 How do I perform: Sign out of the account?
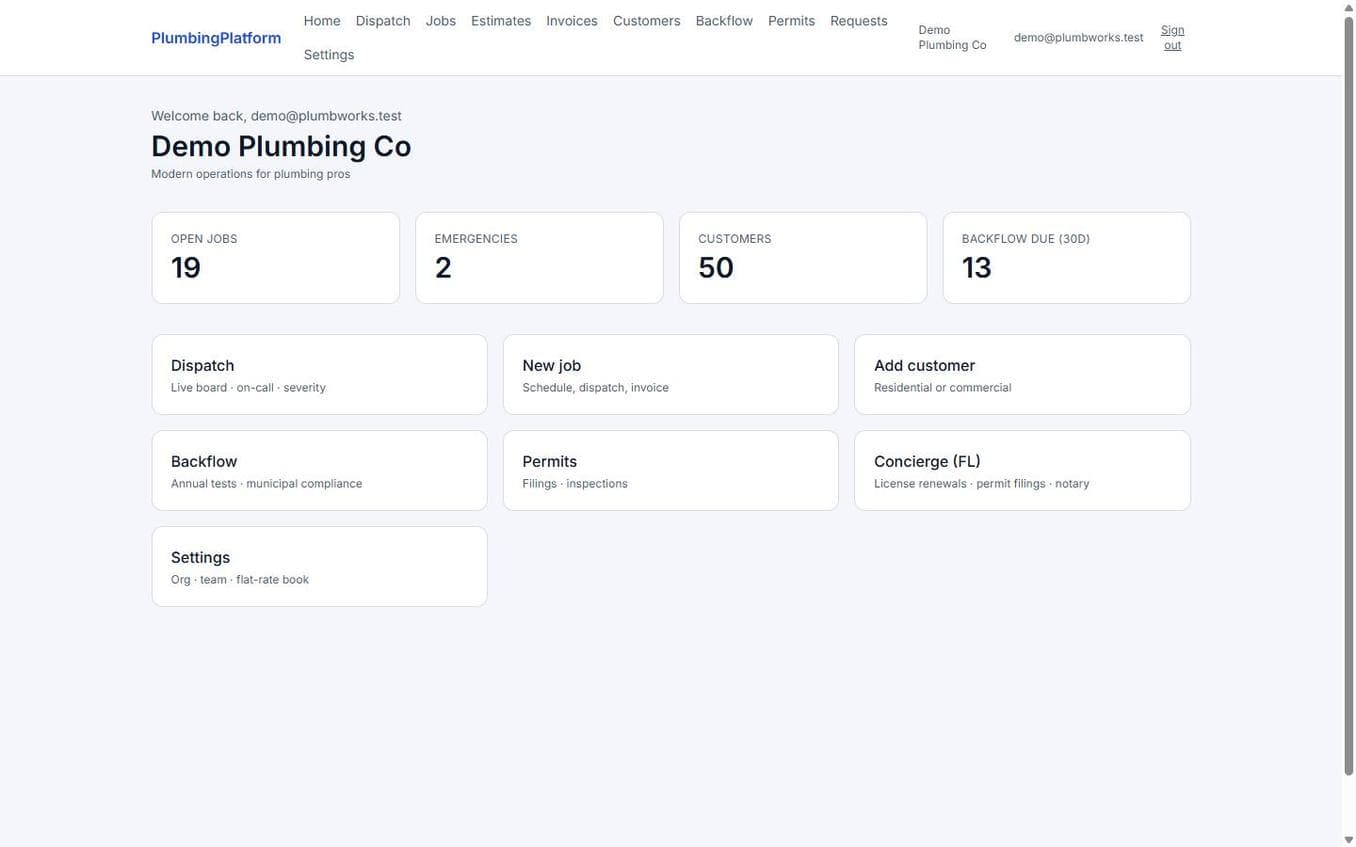click(1173, 38)
